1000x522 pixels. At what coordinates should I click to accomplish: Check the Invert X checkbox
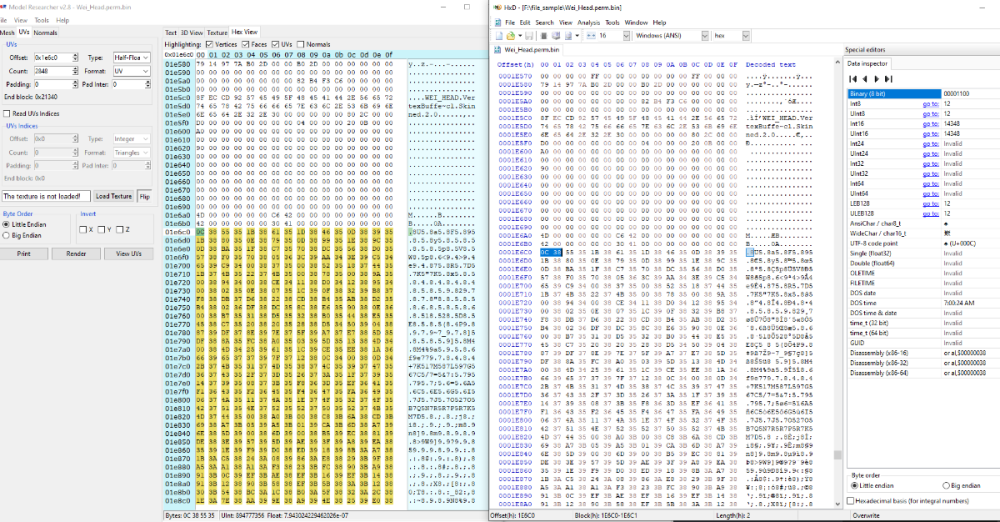(x=83, y=230)
